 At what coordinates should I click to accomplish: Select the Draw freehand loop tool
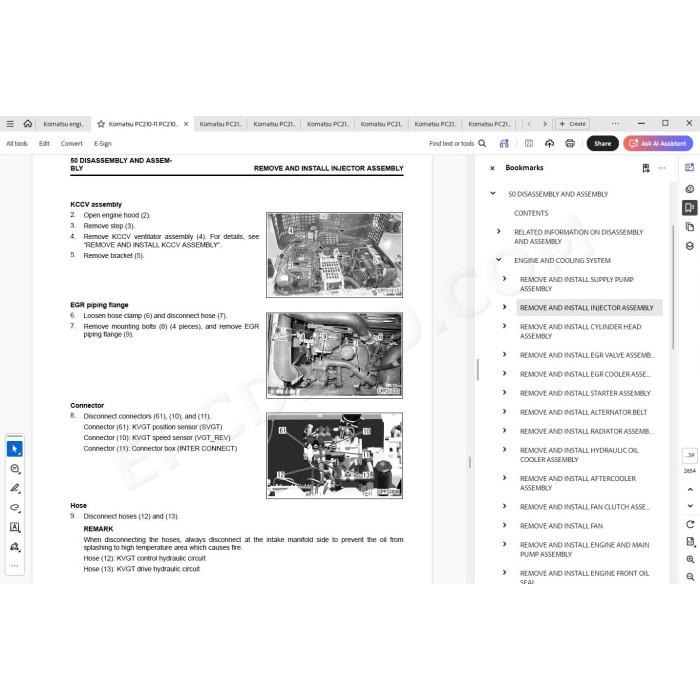click(x=15, y=508)
